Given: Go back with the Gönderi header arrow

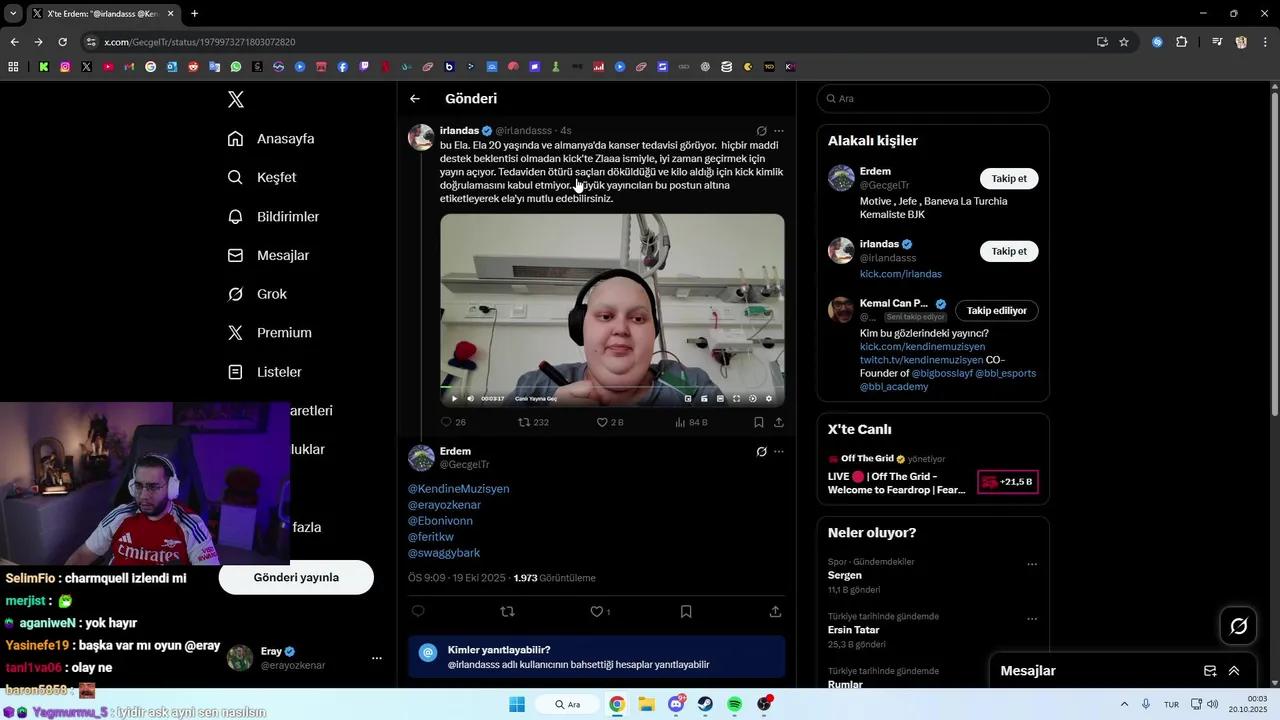Looking at the screenshot, I should point(415,99).
